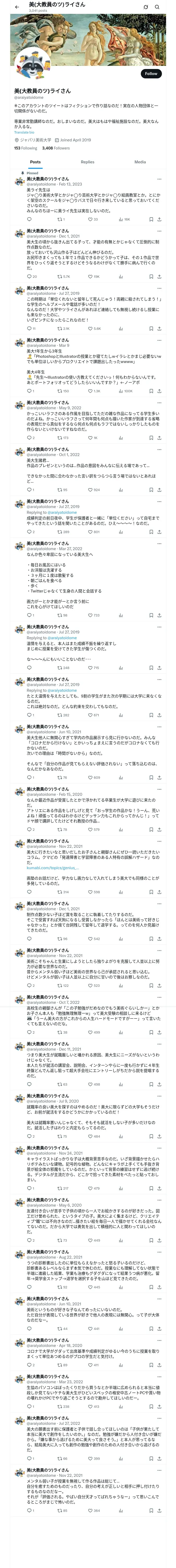Open the 3,408 Followers list
The image size is (176, 1568).
pyautogui.click(x=47, y=148)
